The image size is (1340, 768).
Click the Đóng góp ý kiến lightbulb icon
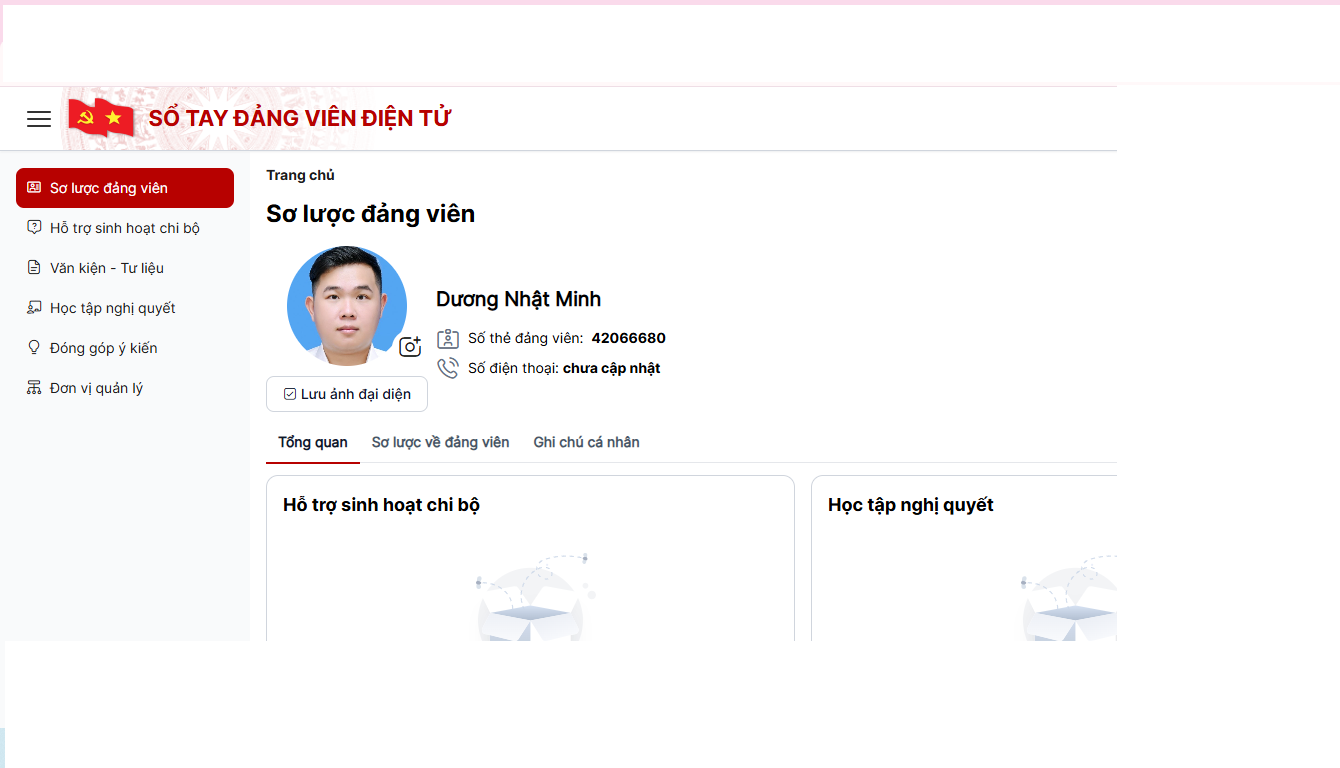[34, 348]
